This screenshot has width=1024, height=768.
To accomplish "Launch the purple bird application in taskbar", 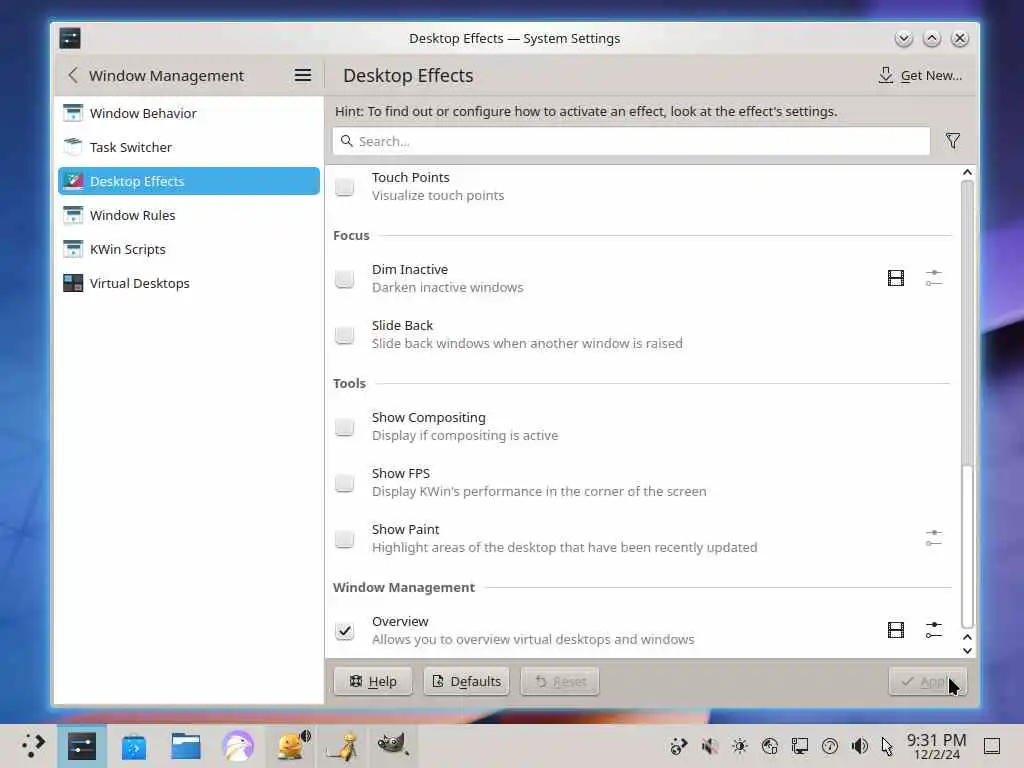I will pyautogui.click(x=238, y=746).
